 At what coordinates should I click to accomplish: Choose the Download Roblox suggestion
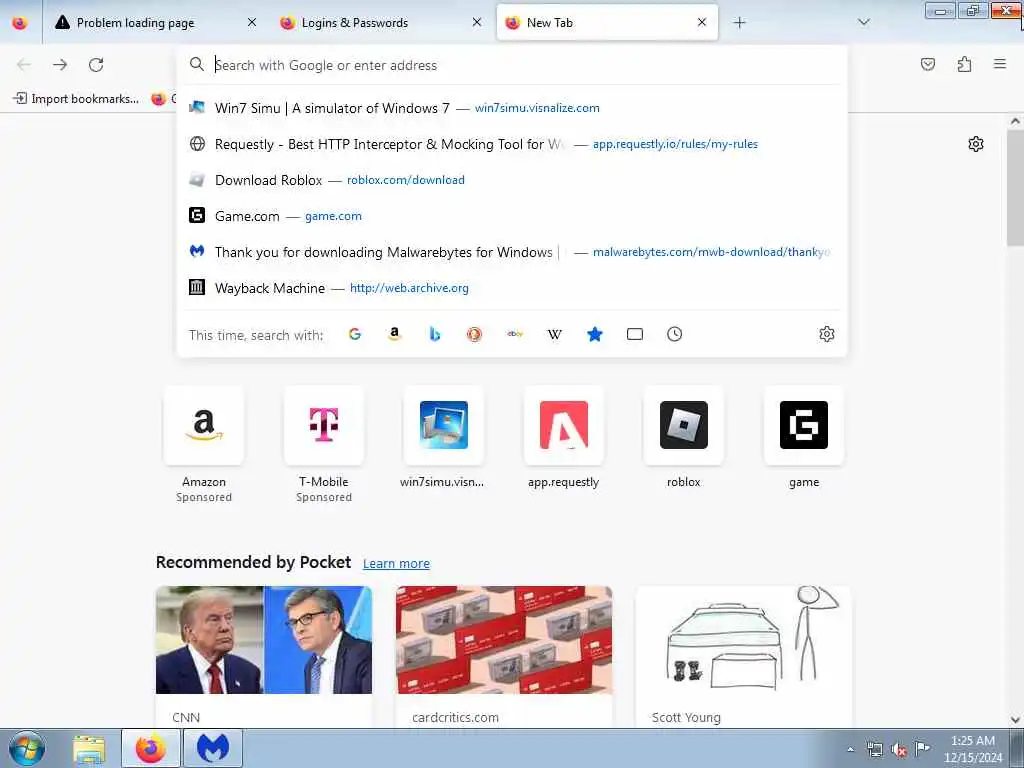(x=513, y=180)
